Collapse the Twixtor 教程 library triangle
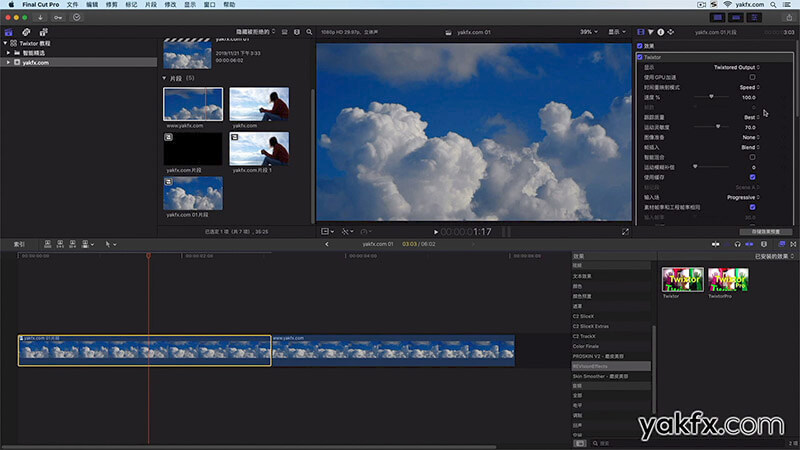The image size is (800, 450). point(5,43)
